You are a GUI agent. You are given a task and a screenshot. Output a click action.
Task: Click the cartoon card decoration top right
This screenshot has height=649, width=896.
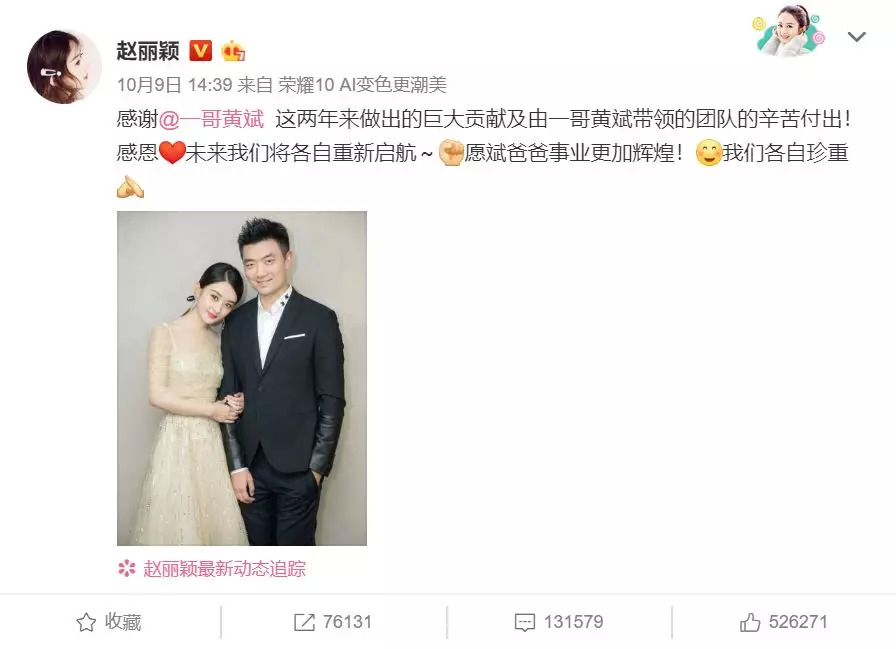[x=791, y=32]
